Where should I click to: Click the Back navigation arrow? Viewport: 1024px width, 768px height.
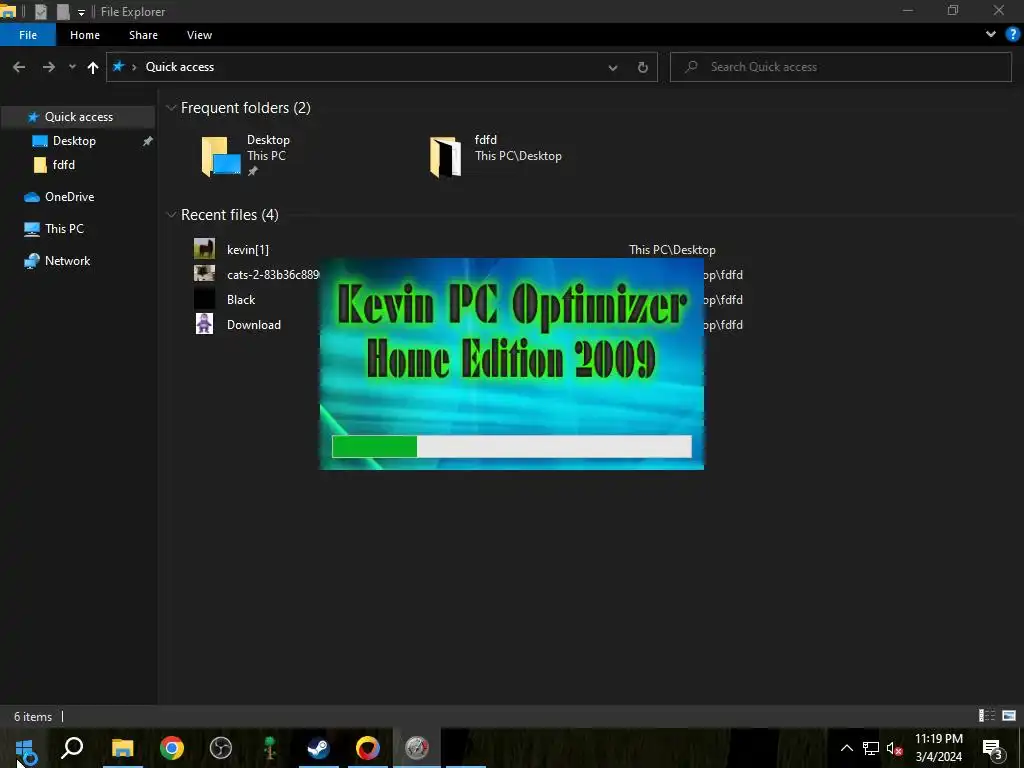coord(19,67)
